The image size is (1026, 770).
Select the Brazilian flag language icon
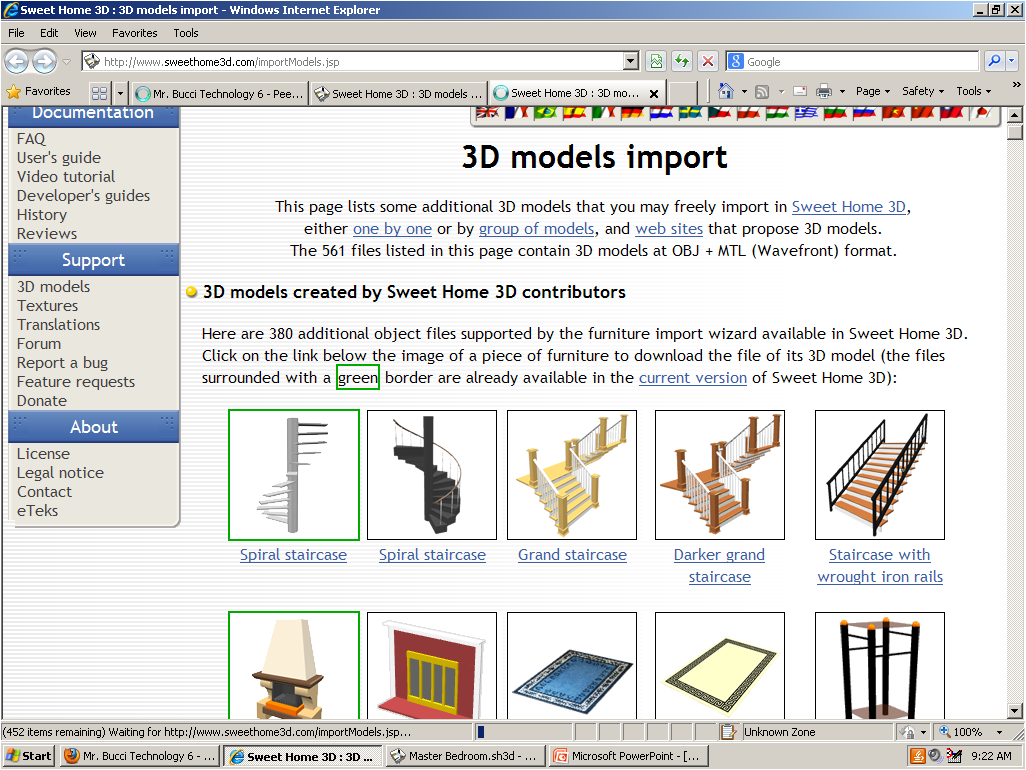click(x=545, y=113)
